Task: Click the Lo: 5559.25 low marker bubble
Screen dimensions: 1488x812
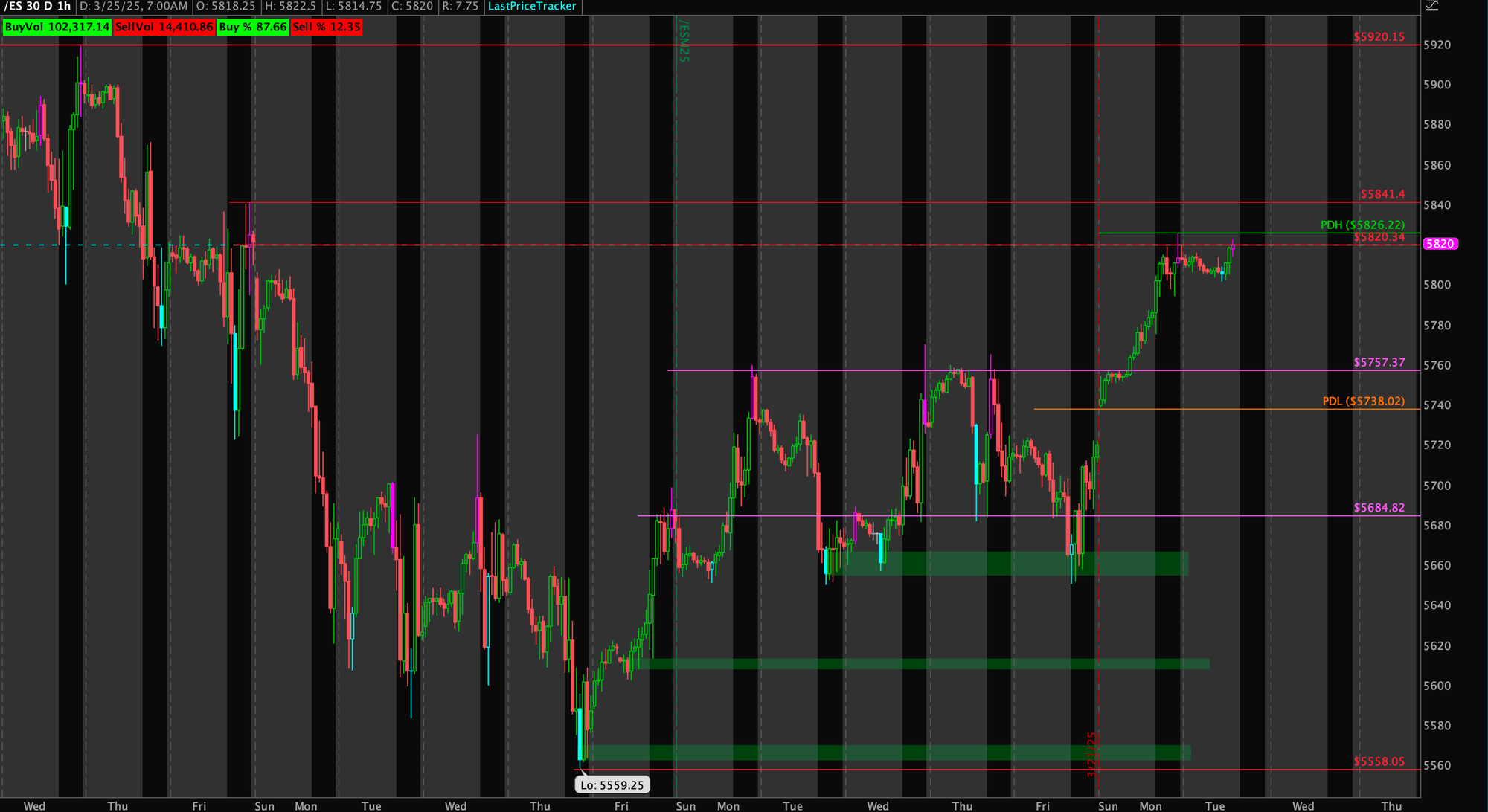Action: 612,784
